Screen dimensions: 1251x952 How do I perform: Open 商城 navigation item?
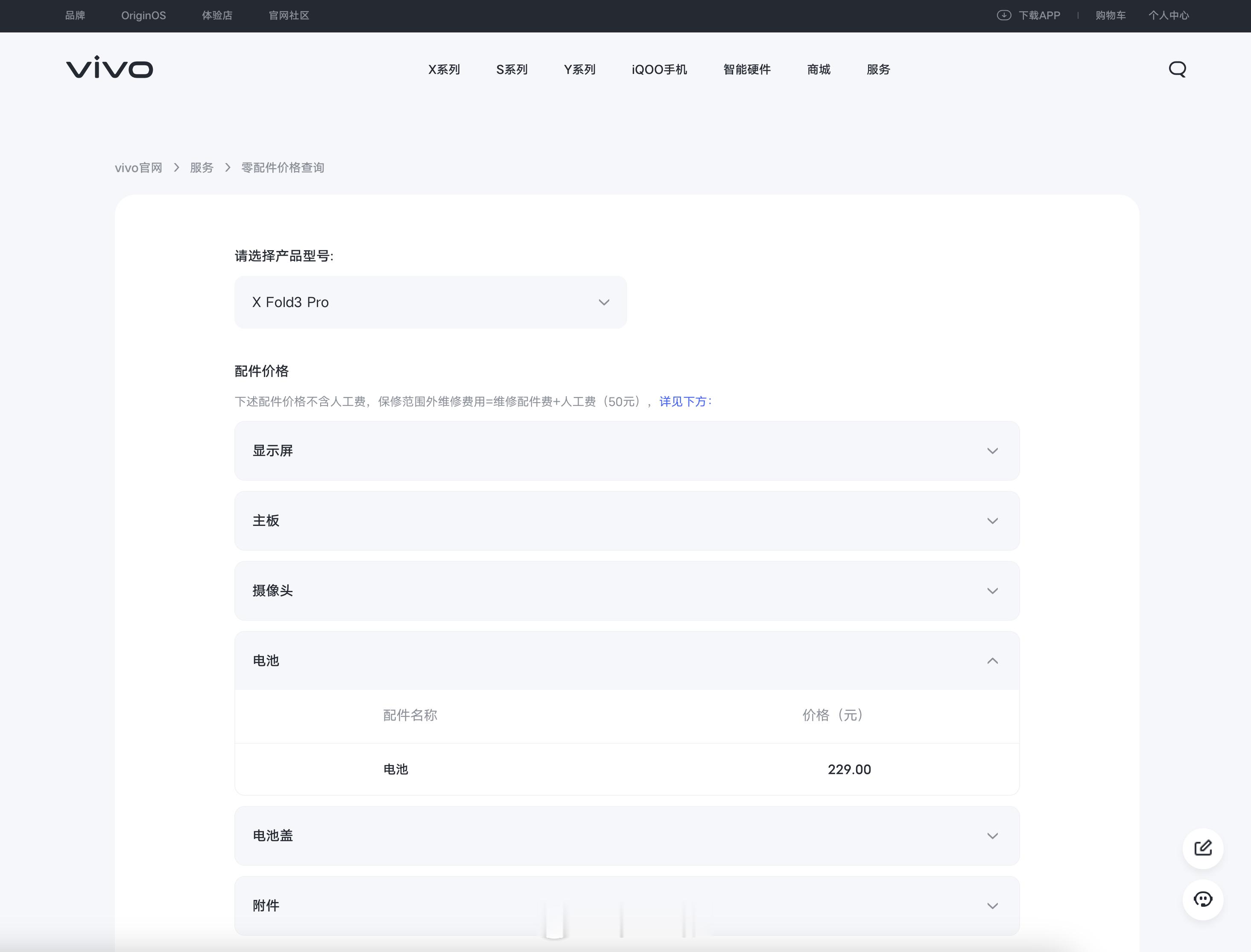pos(819,69)
